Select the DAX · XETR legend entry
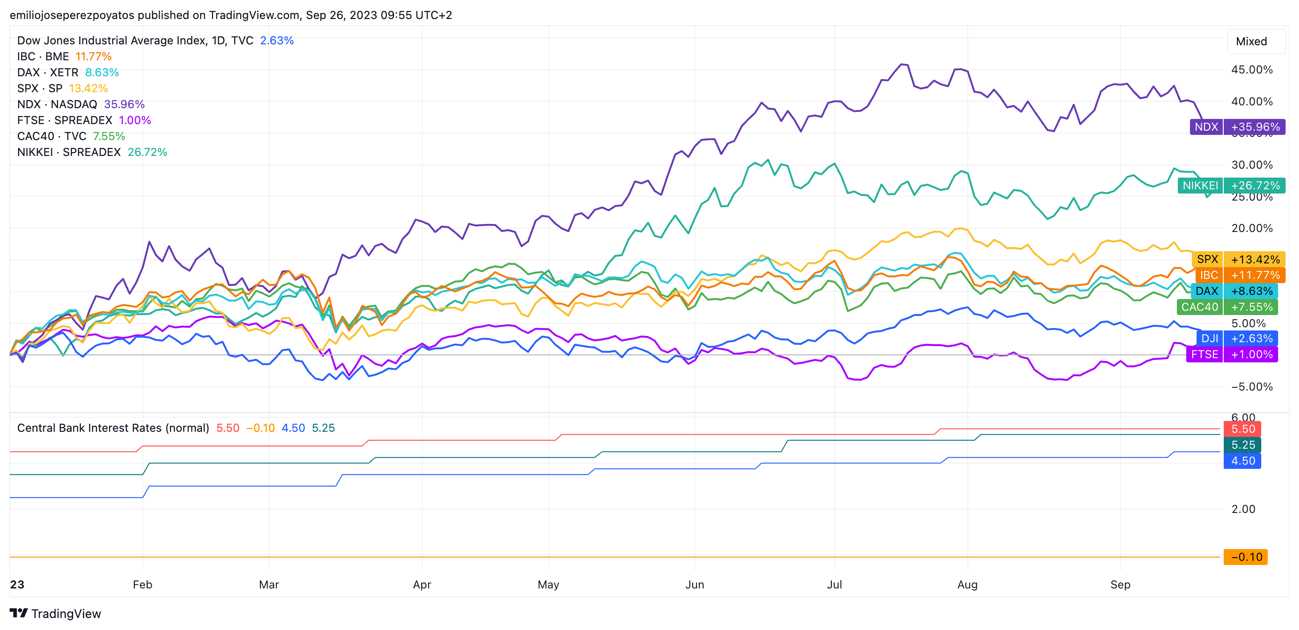The image size is (1299, 630). [x=48, y=73]
